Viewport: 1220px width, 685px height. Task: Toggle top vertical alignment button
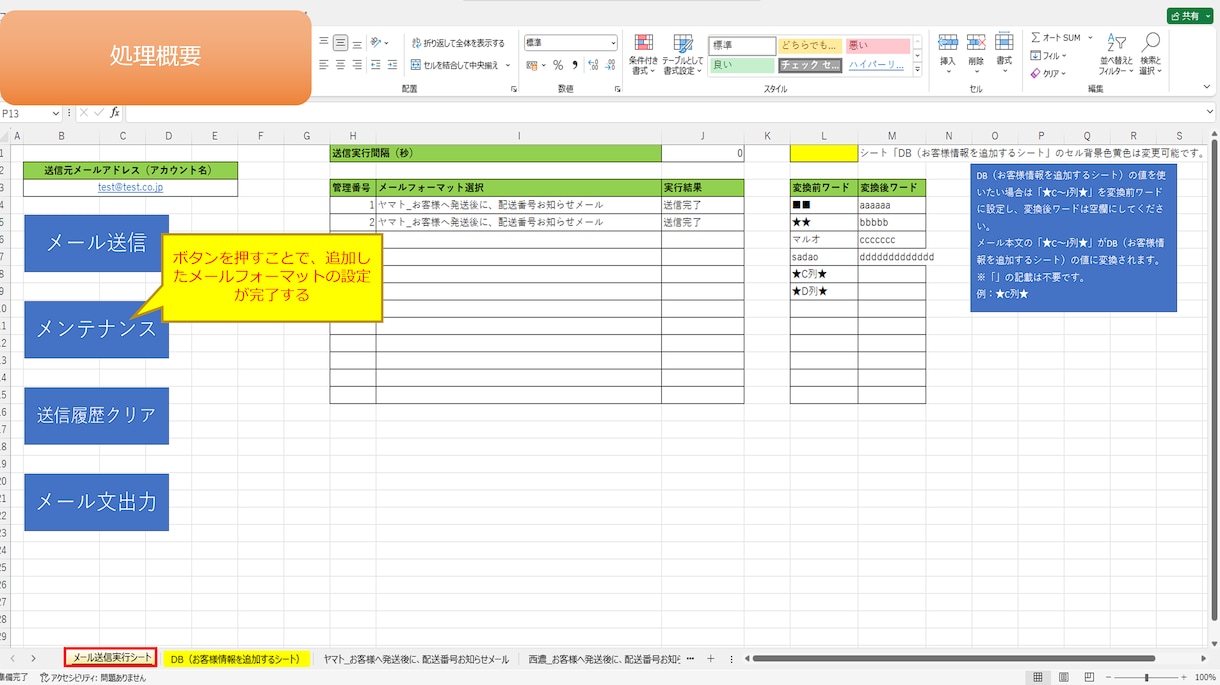tap(324, 43)
